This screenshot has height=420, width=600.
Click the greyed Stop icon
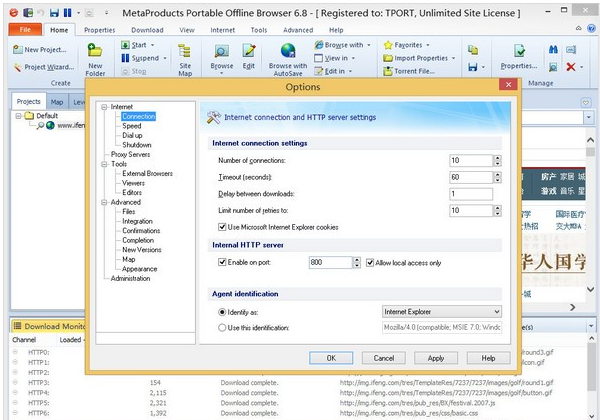click(125, 71)
